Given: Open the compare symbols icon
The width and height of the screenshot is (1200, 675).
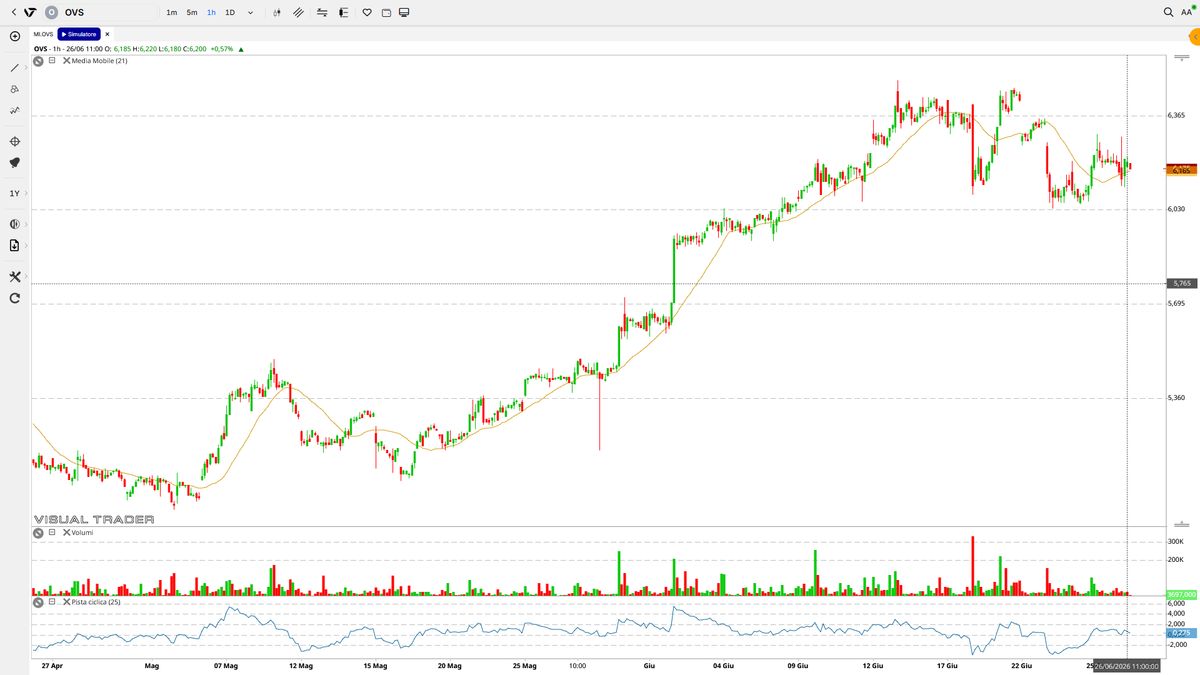Looking at the screenshot, I should pyautogui.click(x=321, y=12).
